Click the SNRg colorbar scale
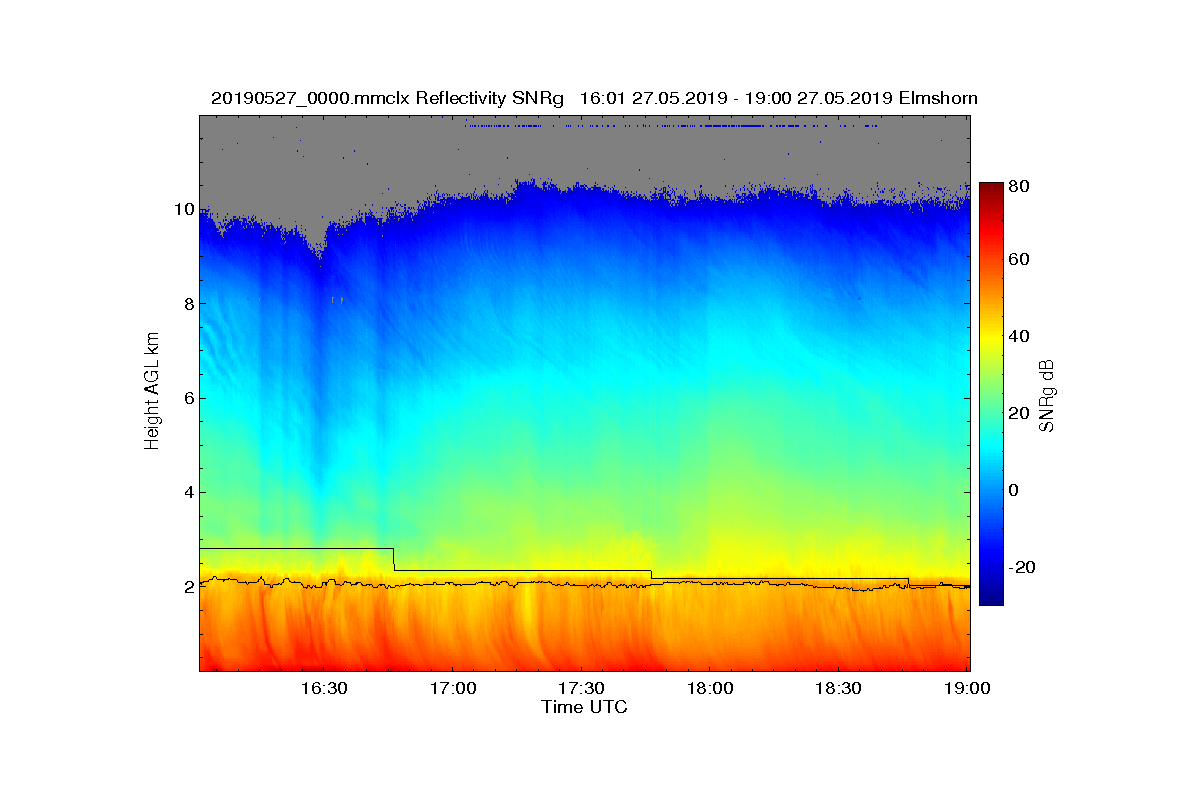The image size is (1200, 800). click(x=991, y=394)
